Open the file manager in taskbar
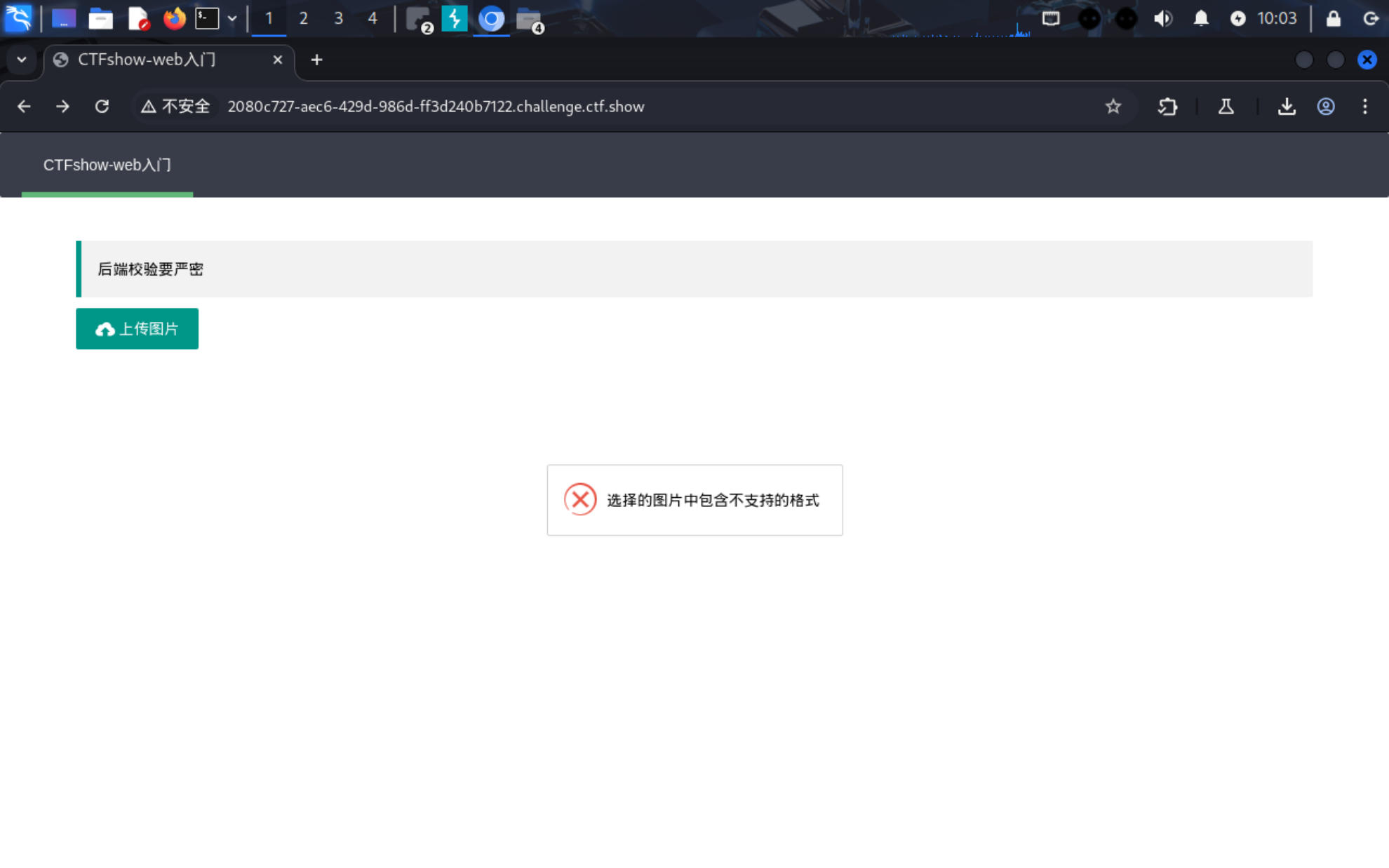 (100, 18)
